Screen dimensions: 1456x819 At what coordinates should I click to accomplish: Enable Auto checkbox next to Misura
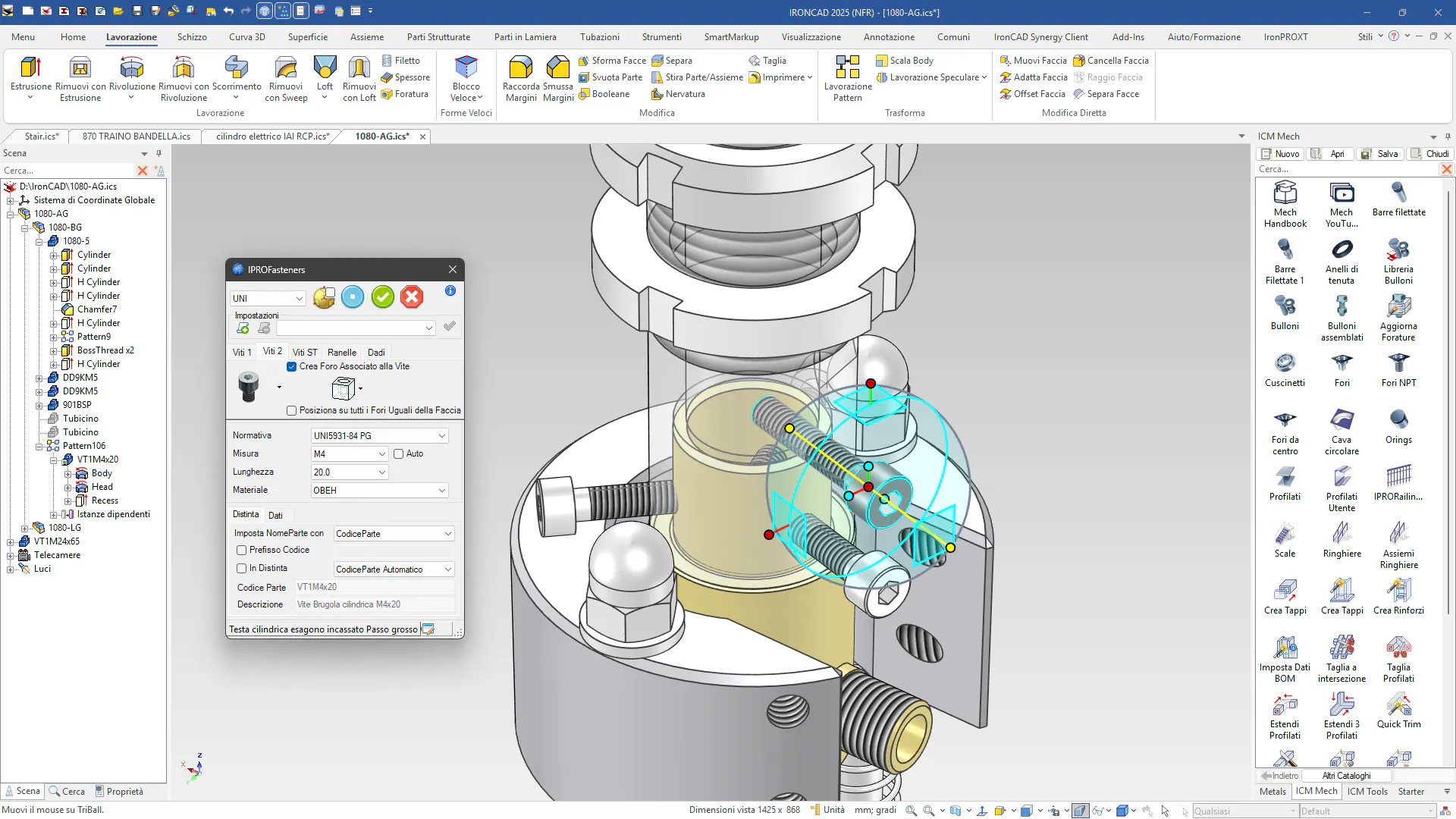pyautogui.click(x=399, y=453)
